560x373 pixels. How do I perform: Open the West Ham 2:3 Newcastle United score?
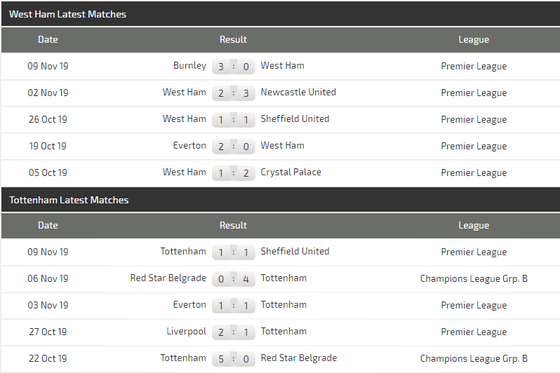234,93
